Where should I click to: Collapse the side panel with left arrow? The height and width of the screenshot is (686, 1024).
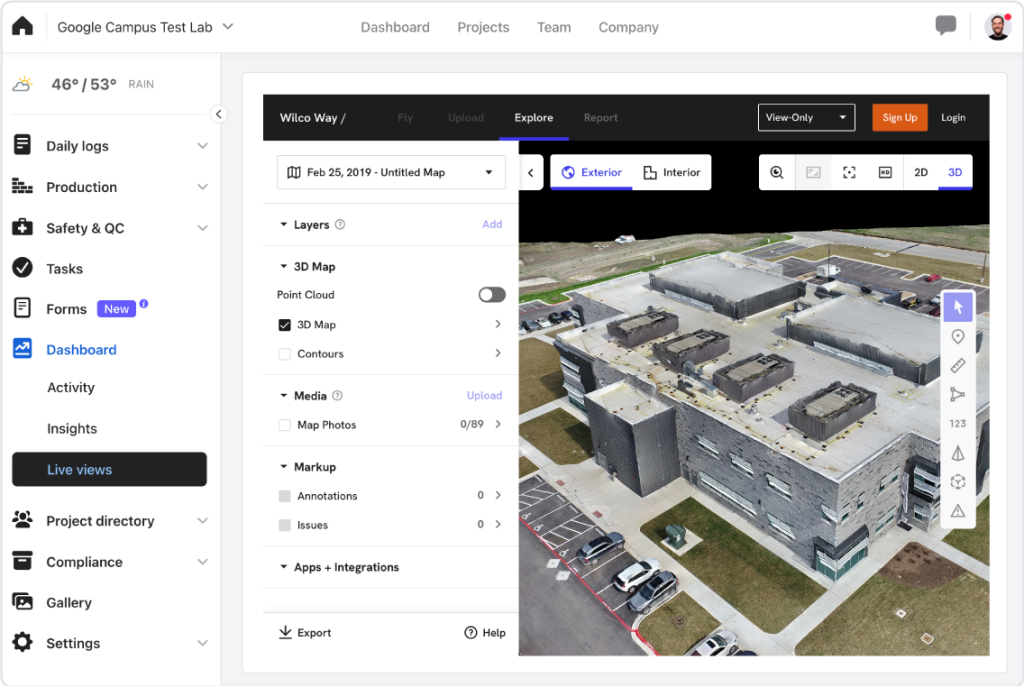531,172
